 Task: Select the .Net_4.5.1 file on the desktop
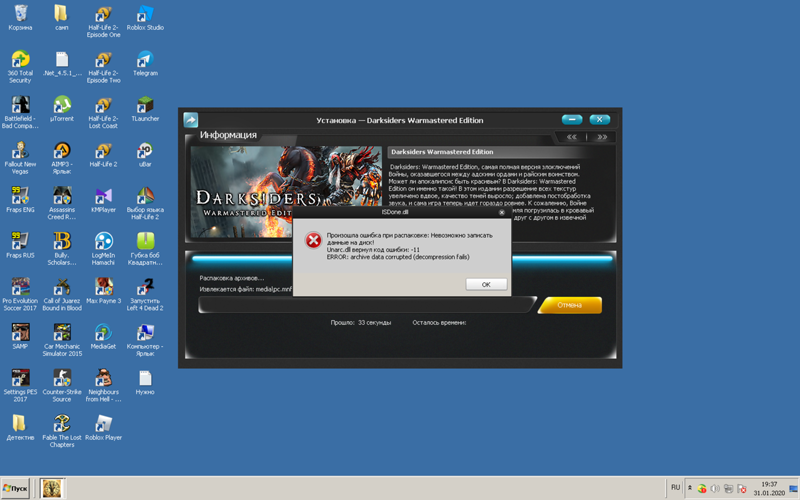click(x=62, y=63)
